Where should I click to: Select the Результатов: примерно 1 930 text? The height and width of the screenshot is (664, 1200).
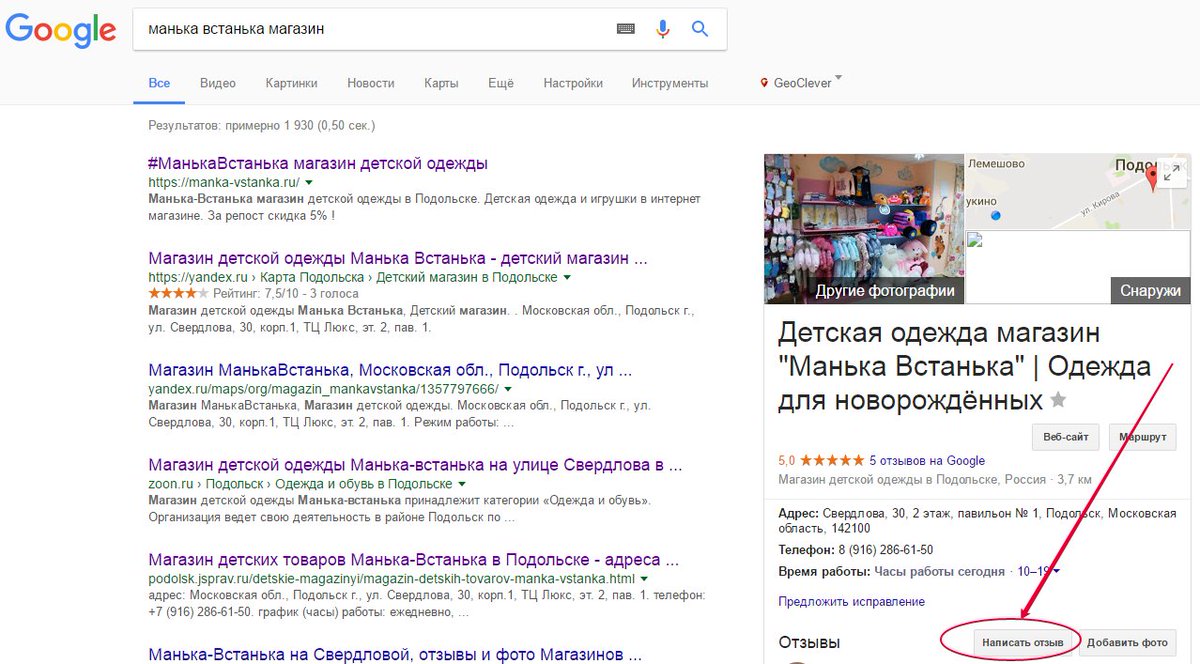[261, 126]
